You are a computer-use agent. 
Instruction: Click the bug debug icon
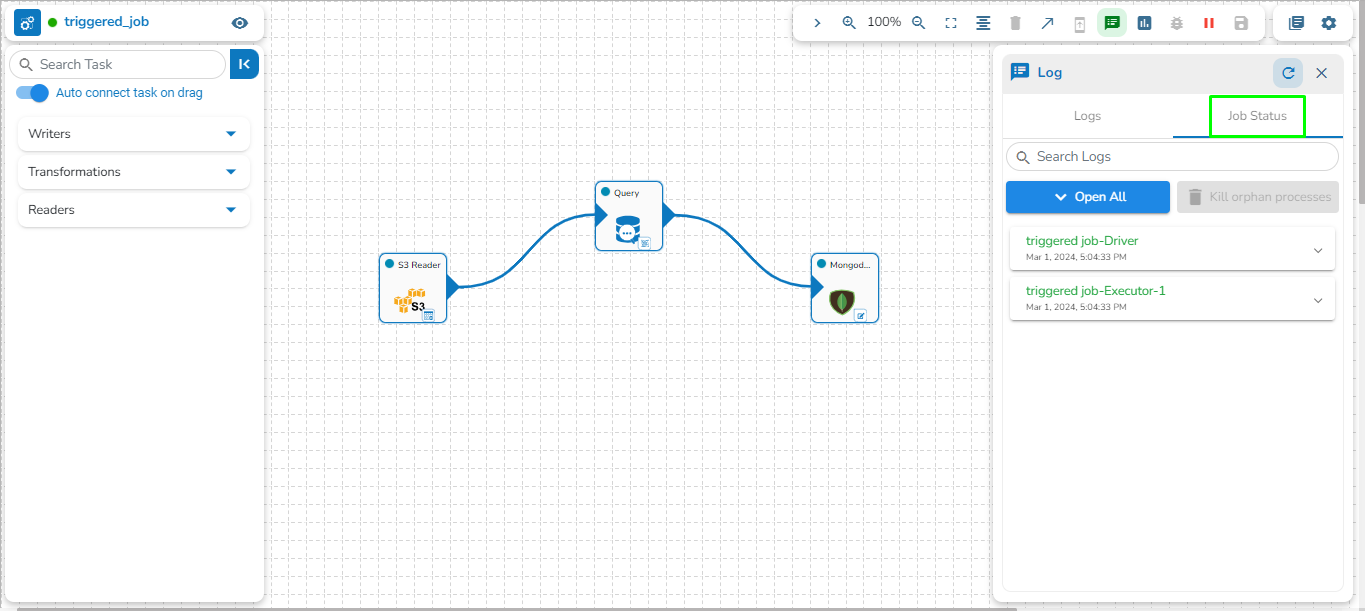click(1176, 23)
